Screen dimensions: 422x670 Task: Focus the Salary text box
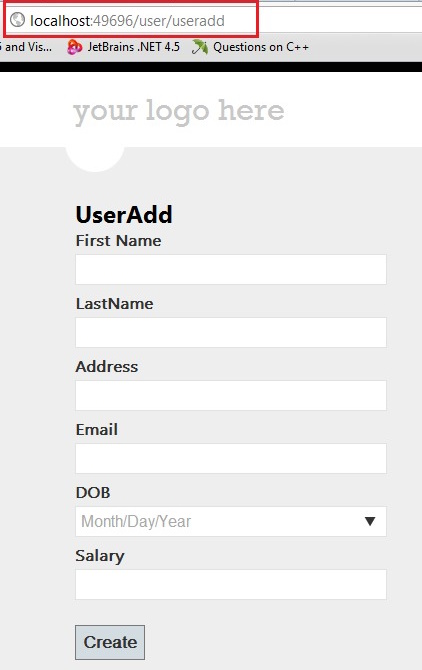(231, 585)
